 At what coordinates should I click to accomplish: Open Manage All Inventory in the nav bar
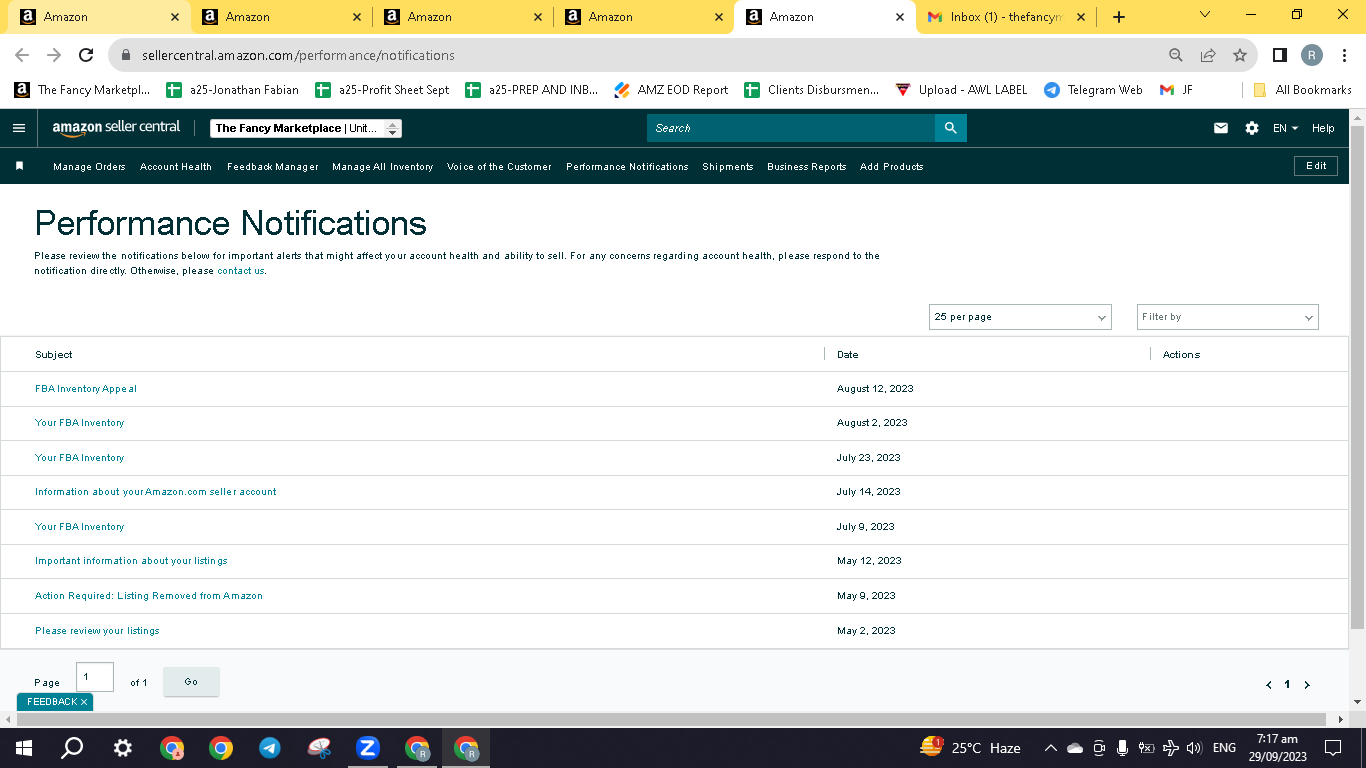point(383,167)
